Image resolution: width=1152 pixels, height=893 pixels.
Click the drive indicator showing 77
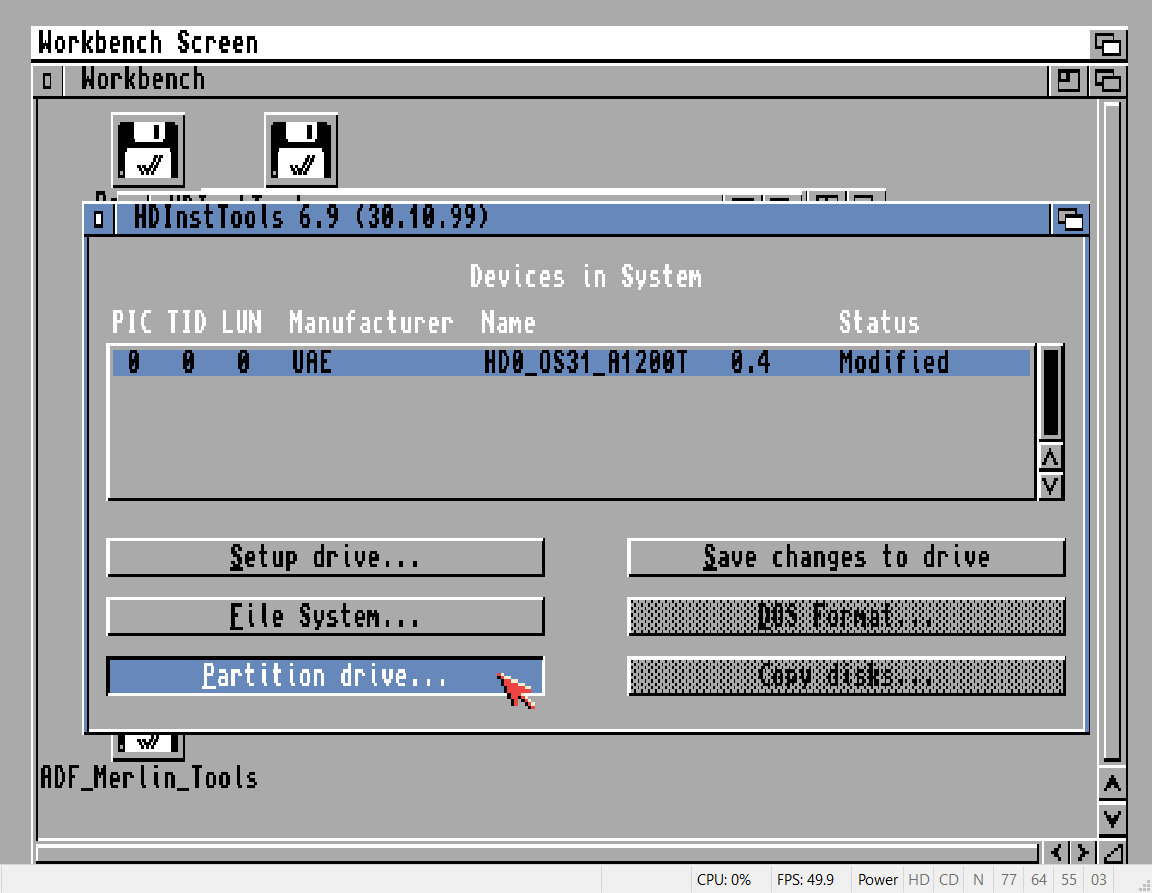(1009, 880)
